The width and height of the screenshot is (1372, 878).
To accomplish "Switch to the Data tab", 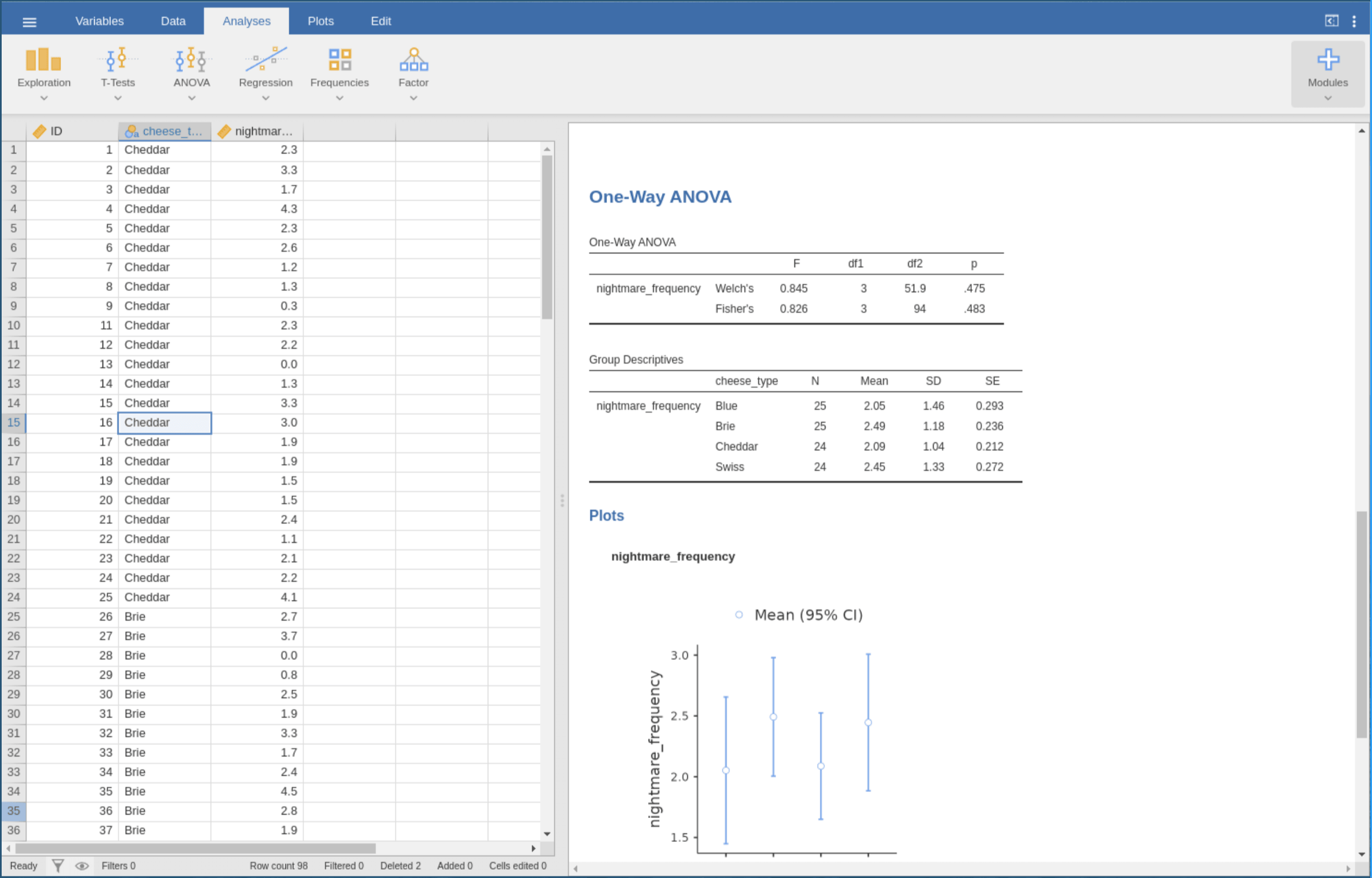I will pos(172,21).
